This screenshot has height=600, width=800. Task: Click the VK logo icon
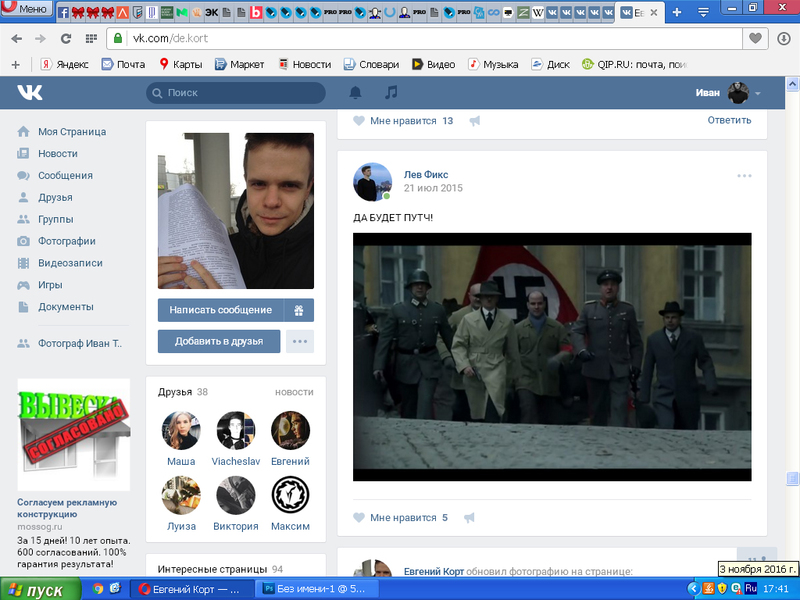click(30, 93)
